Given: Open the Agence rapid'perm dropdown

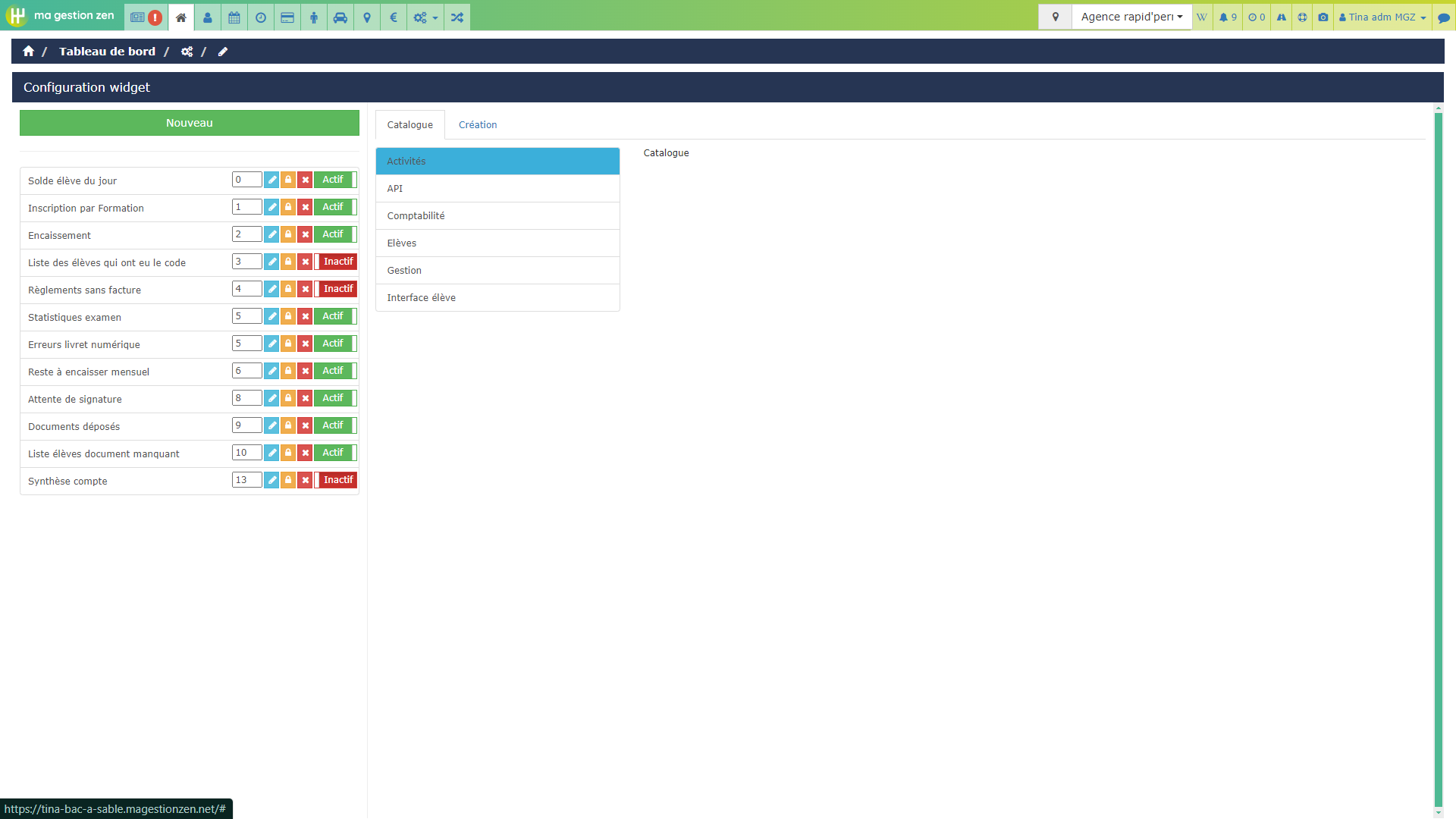Looking at the screenshot, I should 1131,17.
